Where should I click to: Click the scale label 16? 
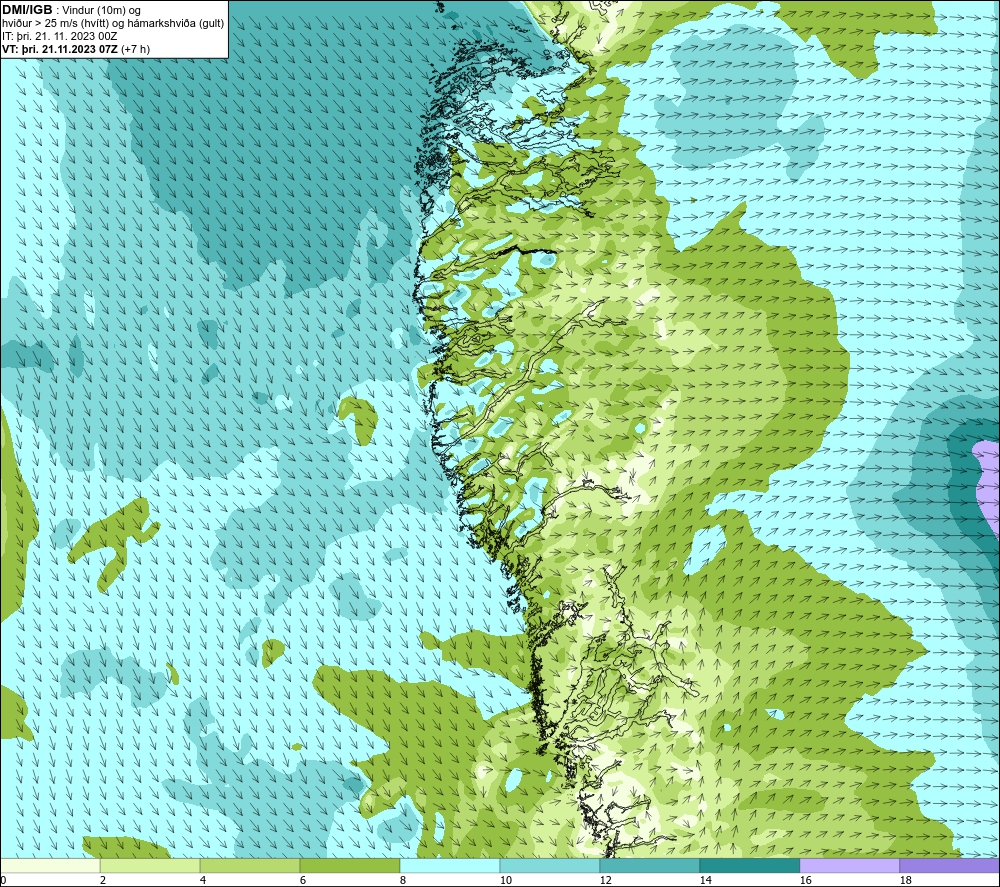pos(805,880)
